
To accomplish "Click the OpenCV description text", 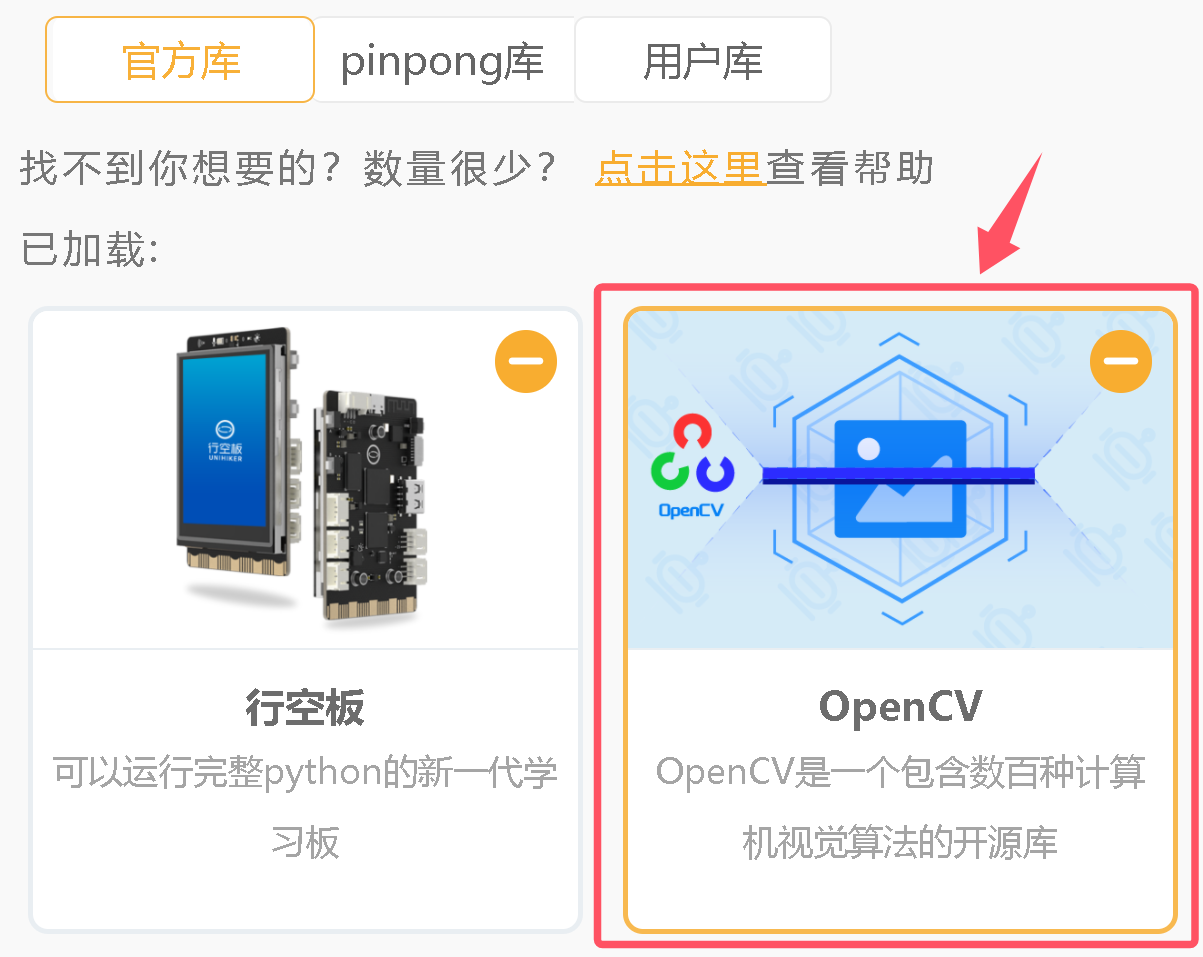I will pos(901,808).
